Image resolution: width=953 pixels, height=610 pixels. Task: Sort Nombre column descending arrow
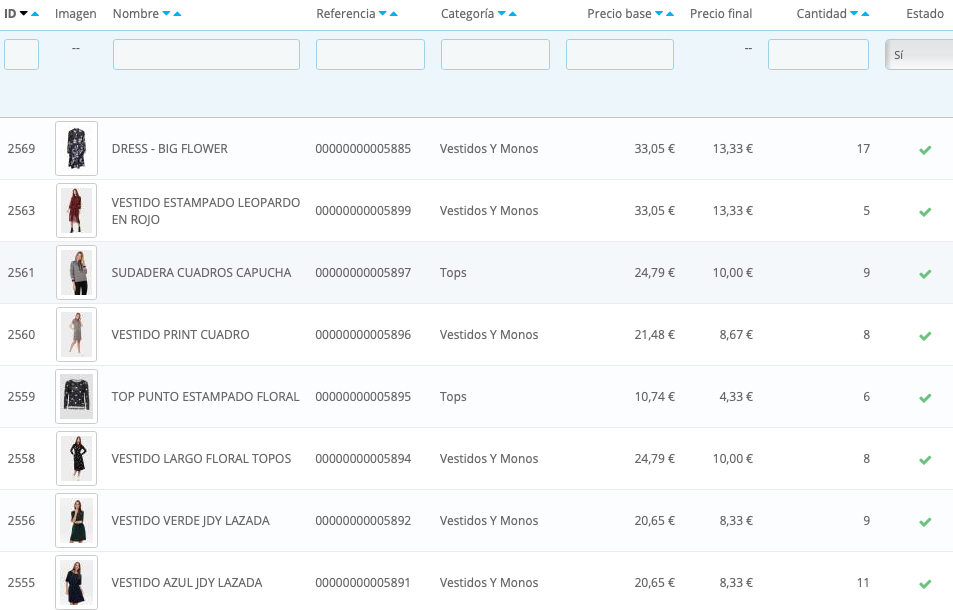166,13
